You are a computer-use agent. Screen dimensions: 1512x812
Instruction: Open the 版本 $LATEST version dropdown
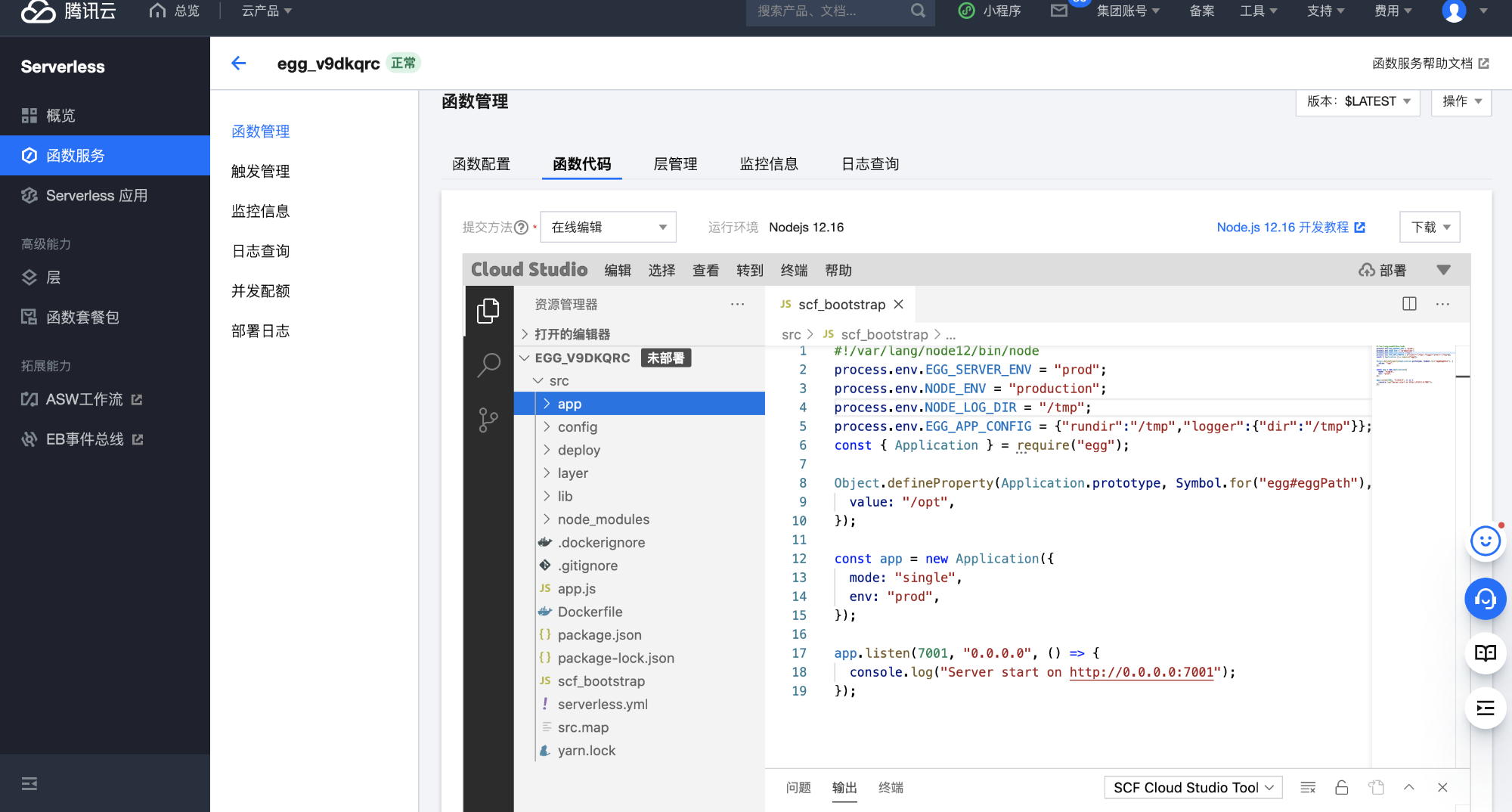pyautogui.click(x=1358, y=101)
